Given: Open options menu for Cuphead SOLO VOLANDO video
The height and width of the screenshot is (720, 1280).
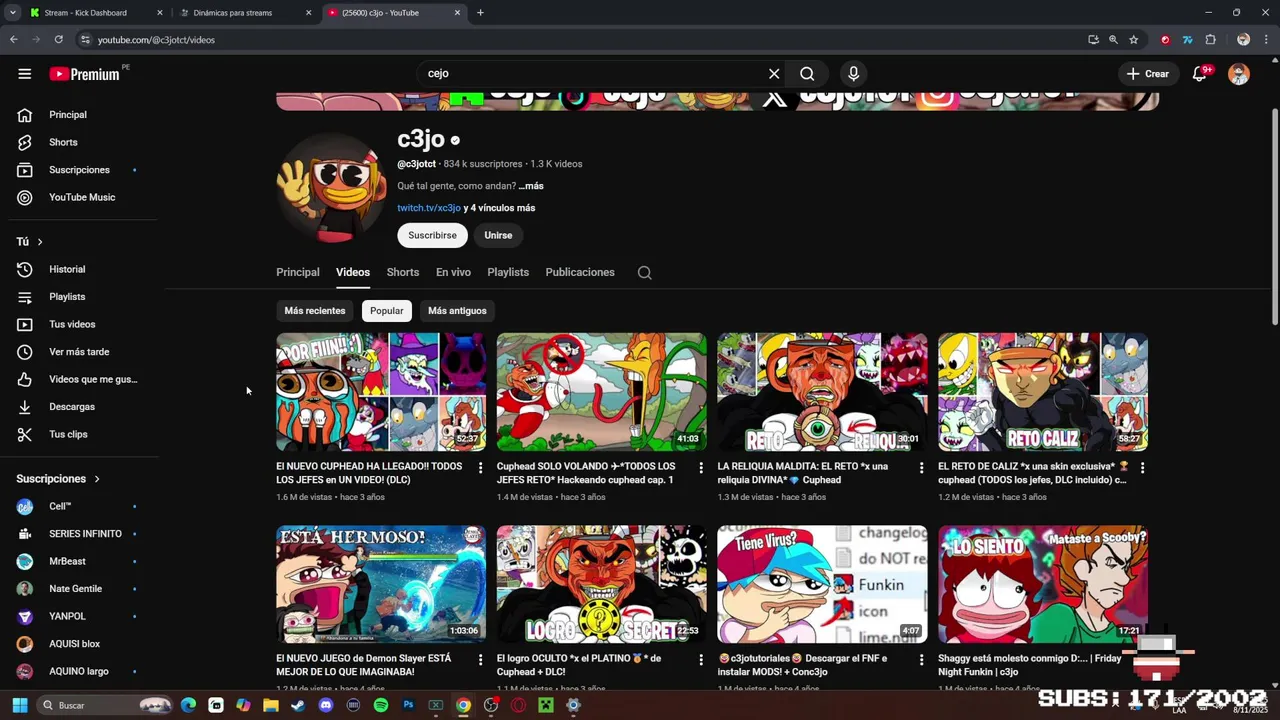Looking at the screenshot, I should pyautogui.click(x=701, y=468).
